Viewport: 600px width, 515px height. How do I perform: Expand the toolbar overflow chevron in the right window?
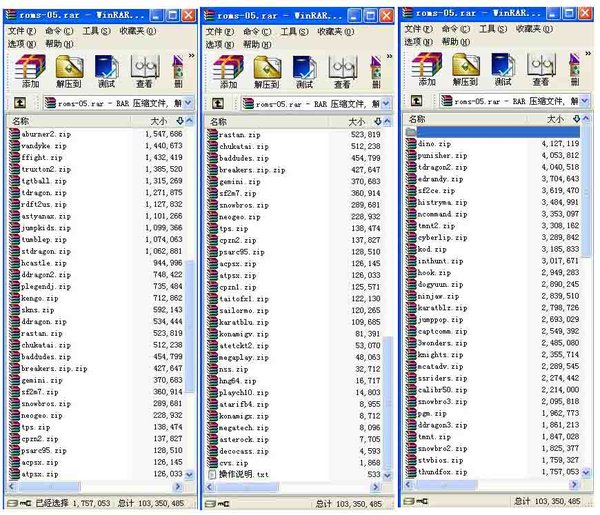pos(588,54)
